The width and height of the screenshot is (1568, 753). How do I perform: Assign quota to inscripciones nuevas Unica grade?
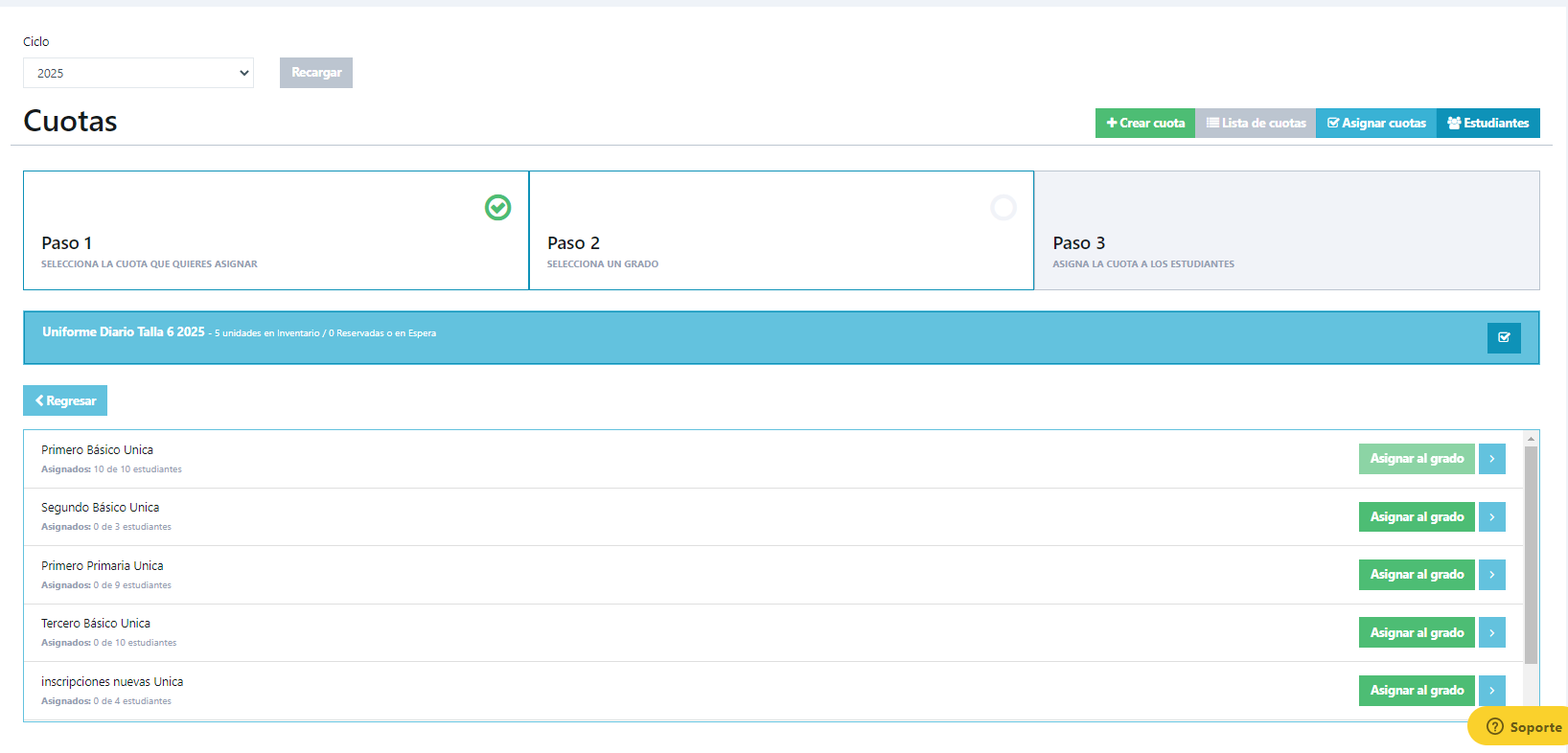pyautogui.click(x=1417, y=691)
